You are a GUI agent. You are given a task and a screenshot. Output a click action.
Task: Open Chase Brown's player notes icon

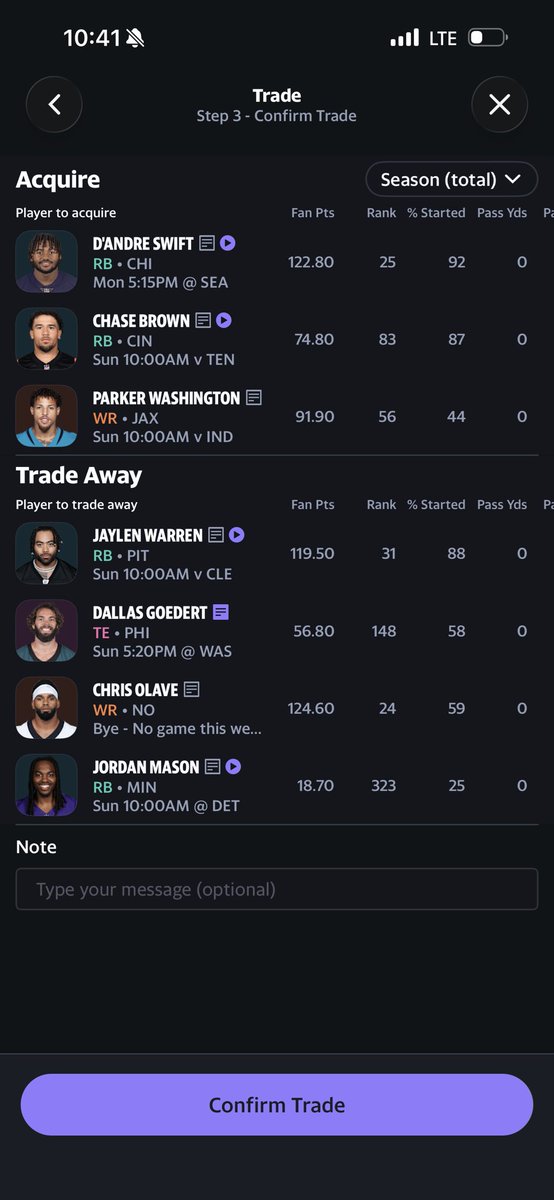pos(203,320)
